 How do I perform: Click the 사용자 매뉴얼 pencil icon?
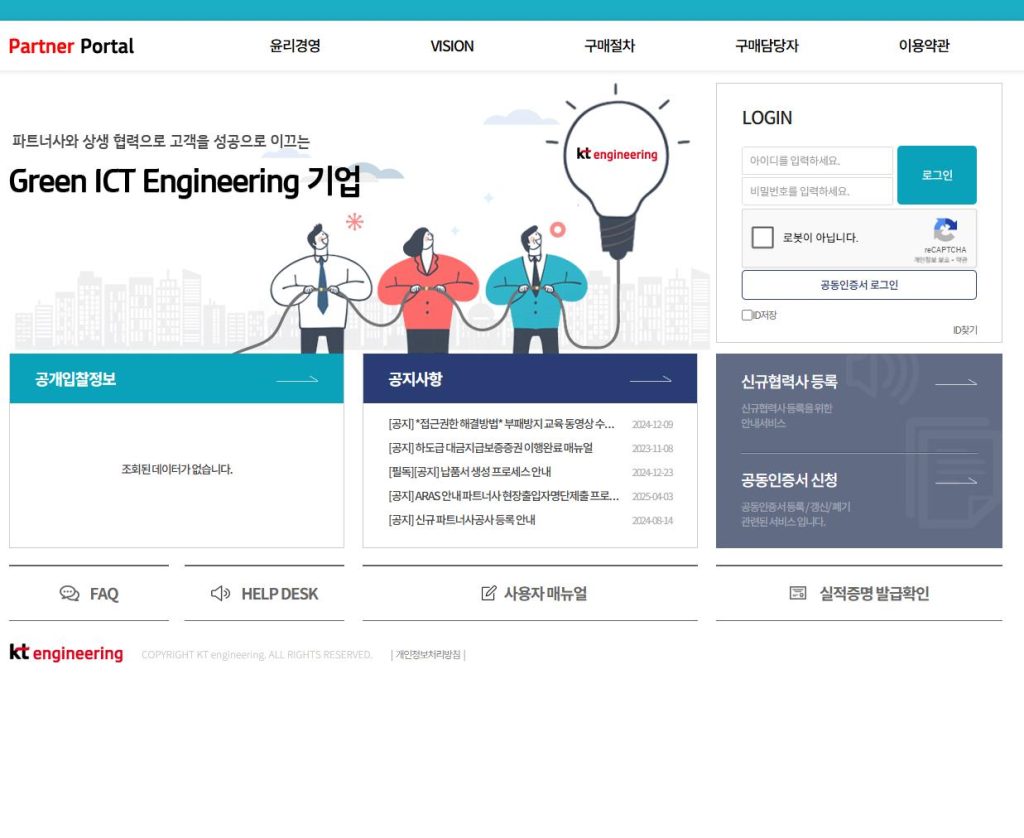click(x=488, y=594)
